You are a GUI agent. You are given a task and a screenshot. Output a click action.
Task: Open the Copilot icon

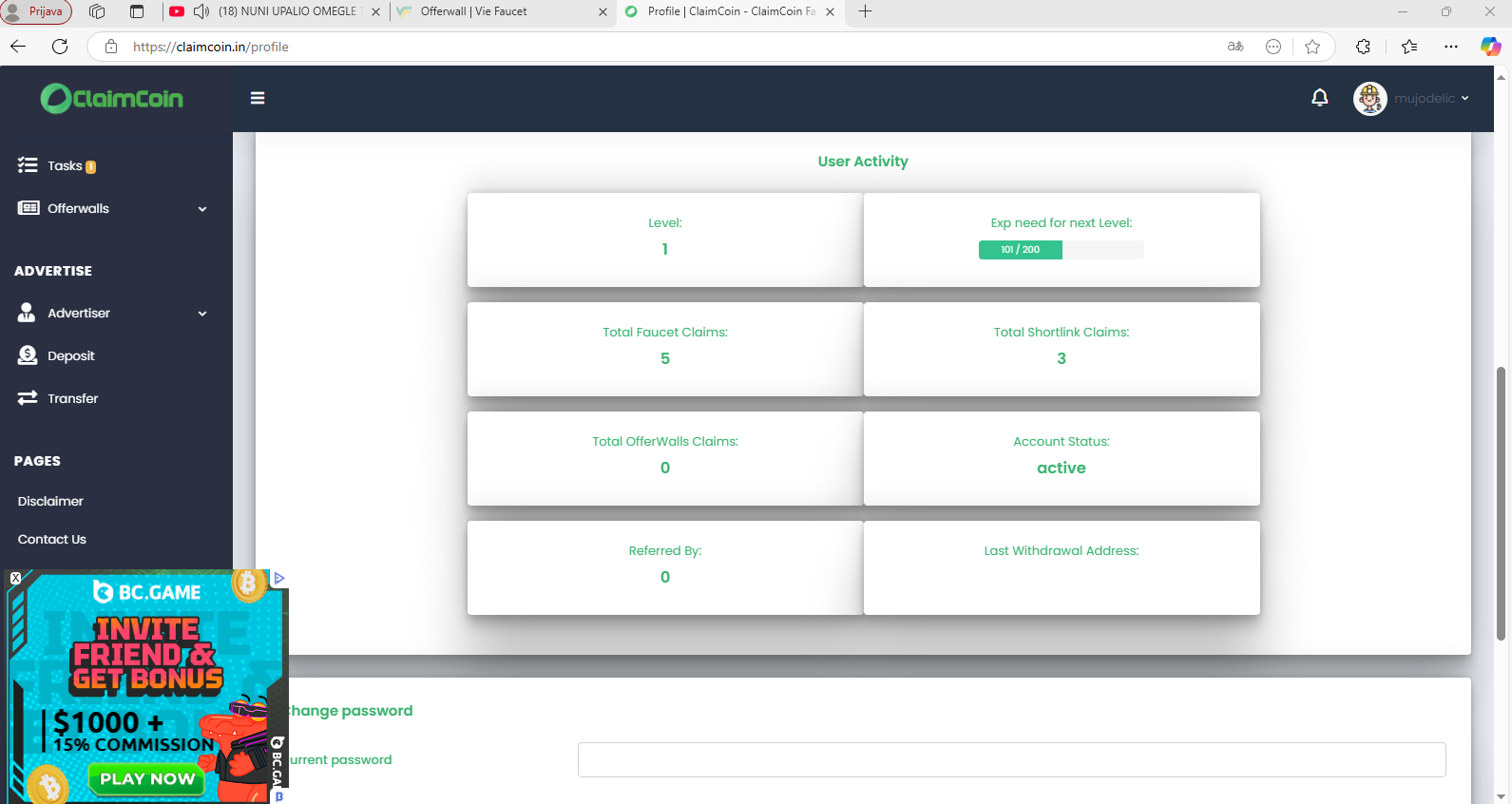point(1490,47)
